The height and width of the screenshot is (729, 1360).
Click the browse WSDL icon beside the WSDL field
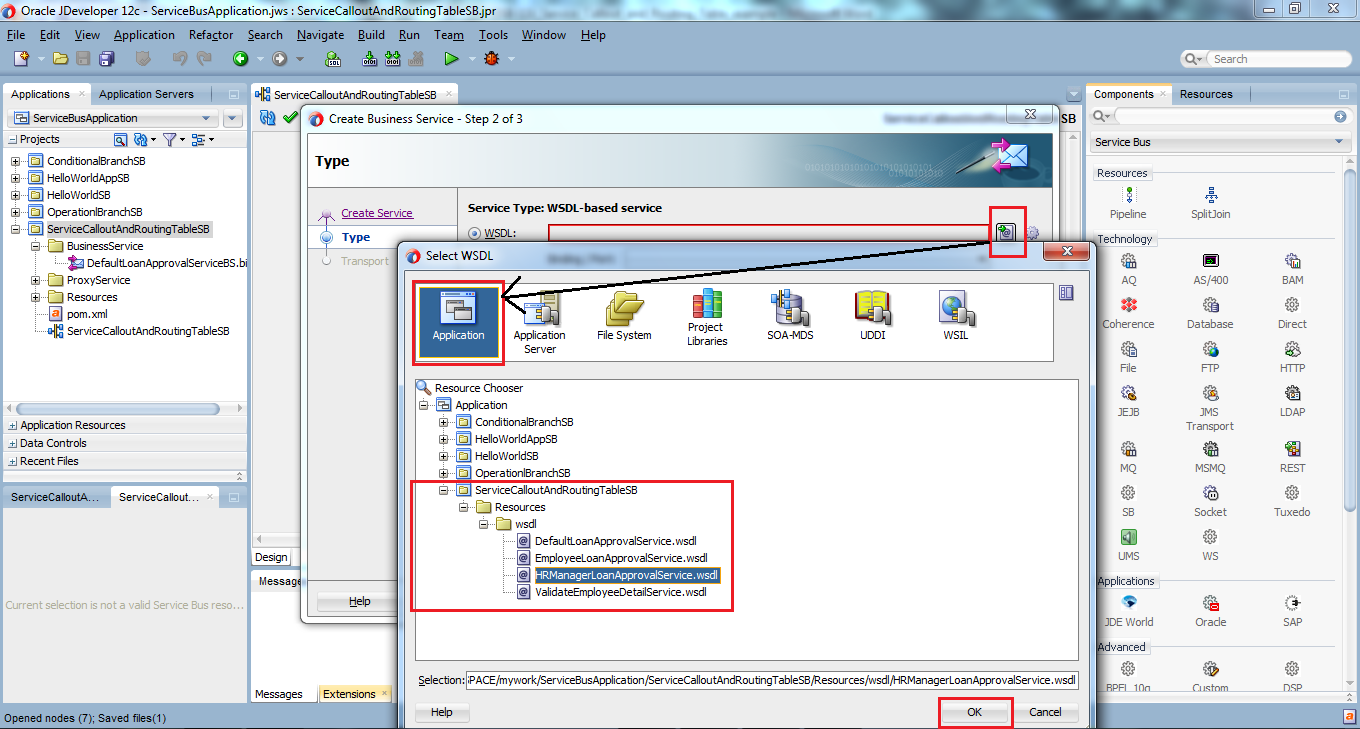(1006, 231)
